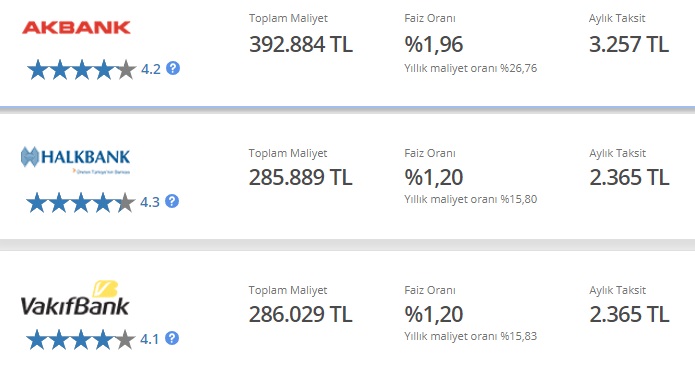Click Akbank total cost 392.884 TL
Screen dimensions: 695x374
click(301, 44)
